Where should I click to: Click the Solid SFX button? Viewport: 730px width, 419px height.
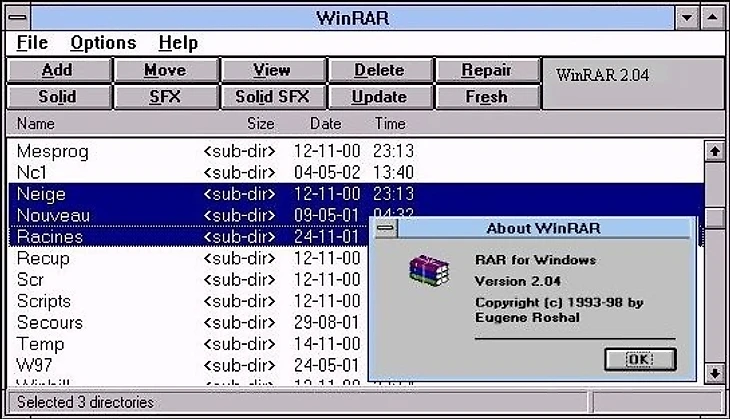pyautogui.click(x=273, y=97)
